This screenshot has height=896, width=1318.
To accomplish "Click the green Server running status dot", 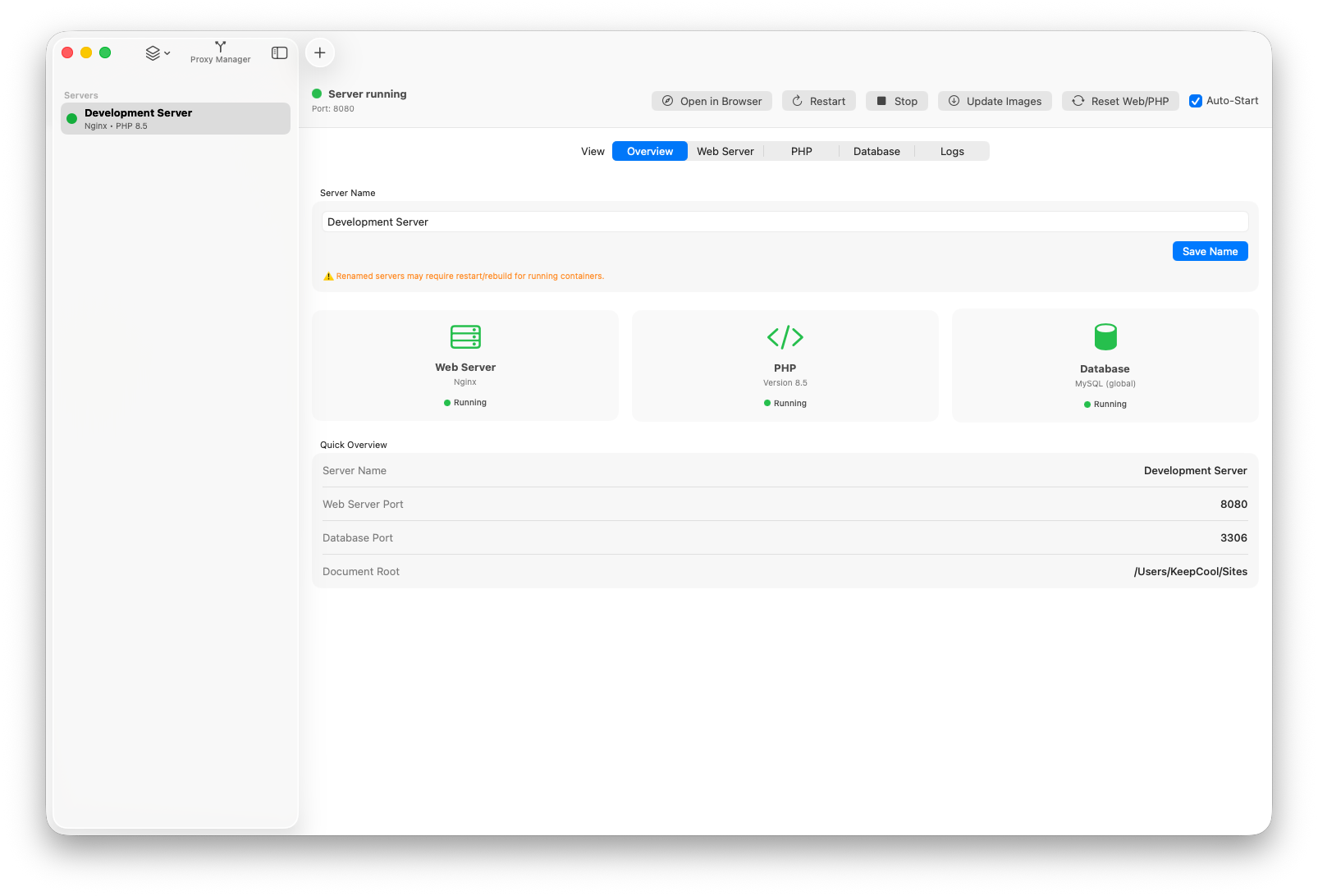I will [x=316, y=94].
